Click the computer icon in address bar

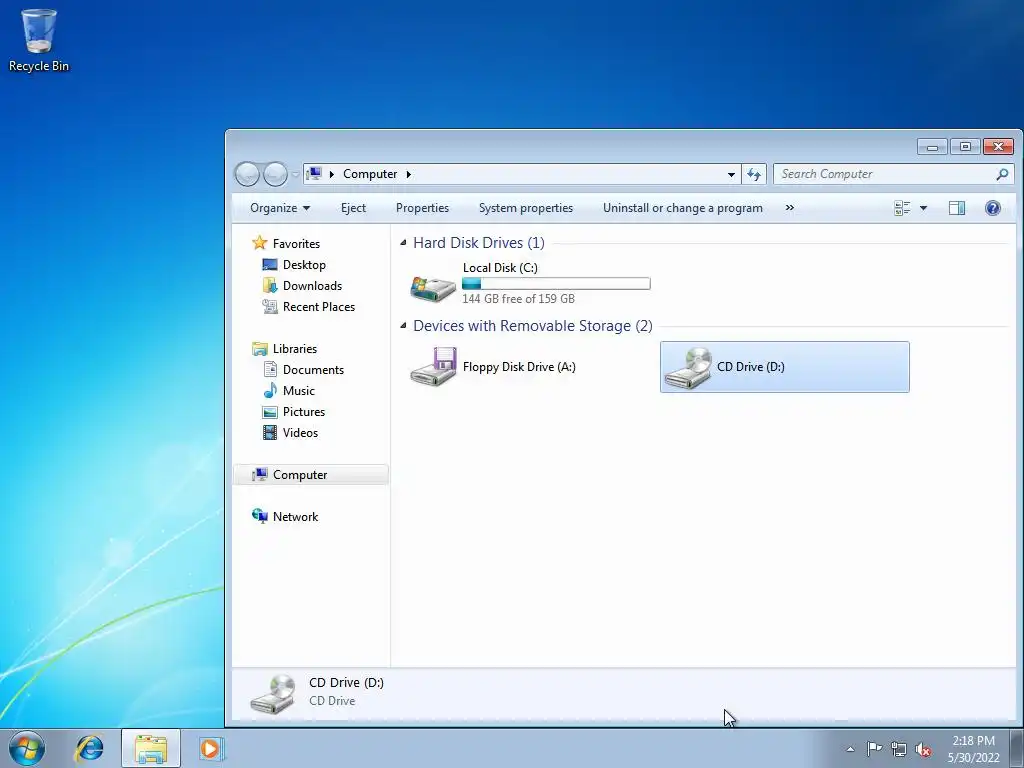tap(314, 174)
